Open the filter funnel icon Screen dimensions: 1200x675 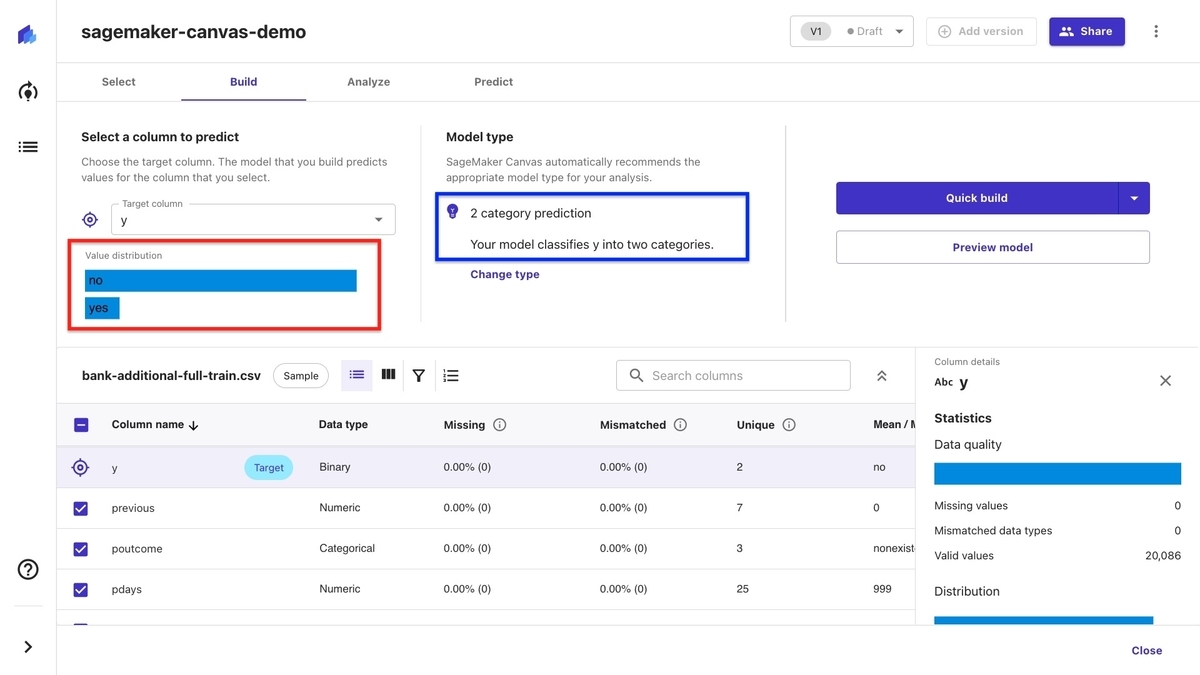[419, 376]
